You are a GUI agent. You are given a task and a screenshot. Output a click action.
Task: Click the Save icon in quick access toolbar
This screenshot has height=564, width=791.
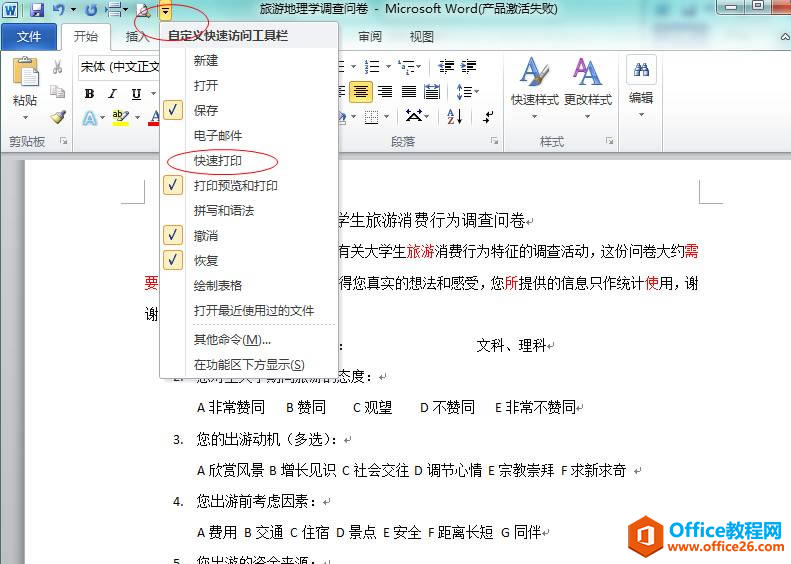pos(36,10)
